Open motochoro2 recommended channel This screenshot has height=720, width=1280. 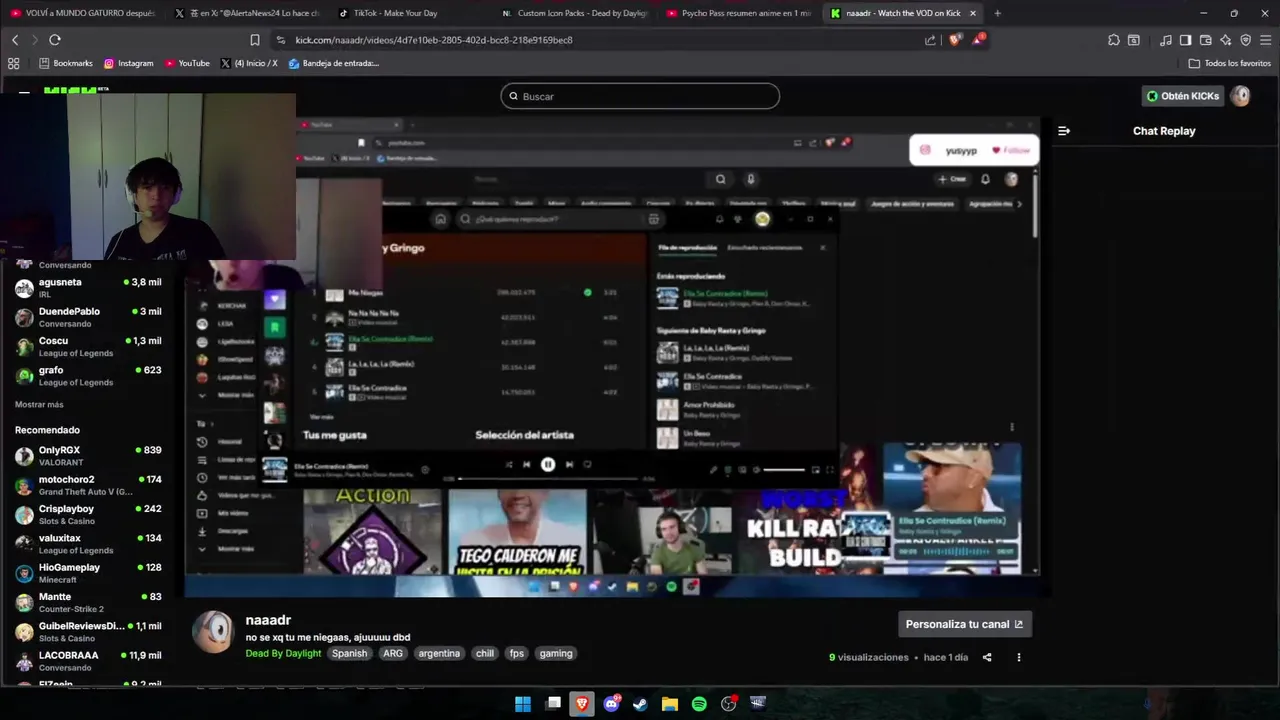pos(88,485)
